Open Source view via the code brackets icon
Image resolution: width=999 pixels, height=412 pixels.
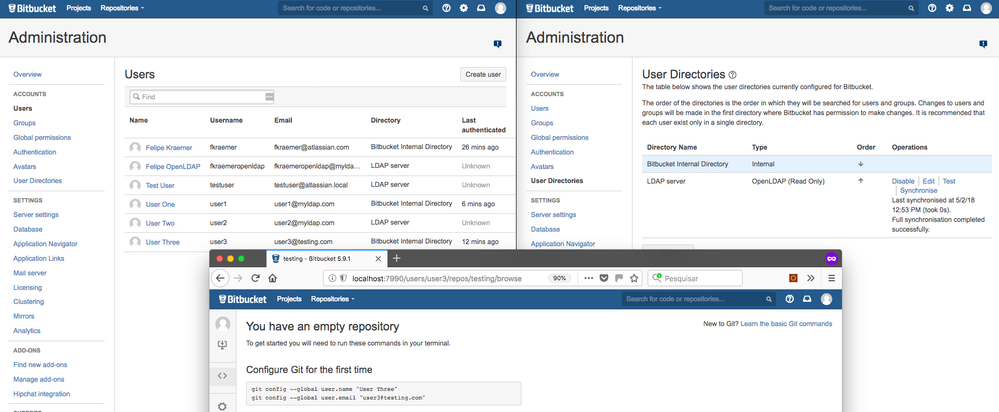pyautogui.click(x=222, y=376)
